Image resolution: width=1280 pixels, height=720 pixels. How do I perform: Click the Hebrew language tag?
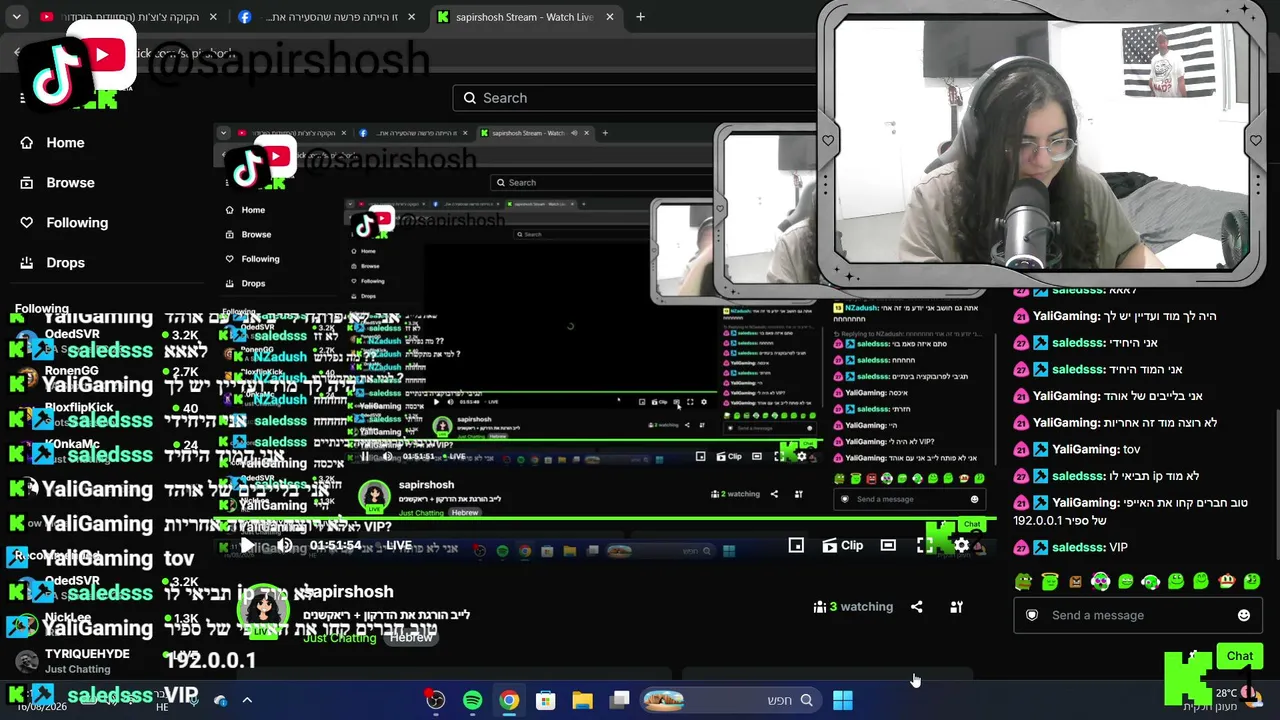(410, 637)
